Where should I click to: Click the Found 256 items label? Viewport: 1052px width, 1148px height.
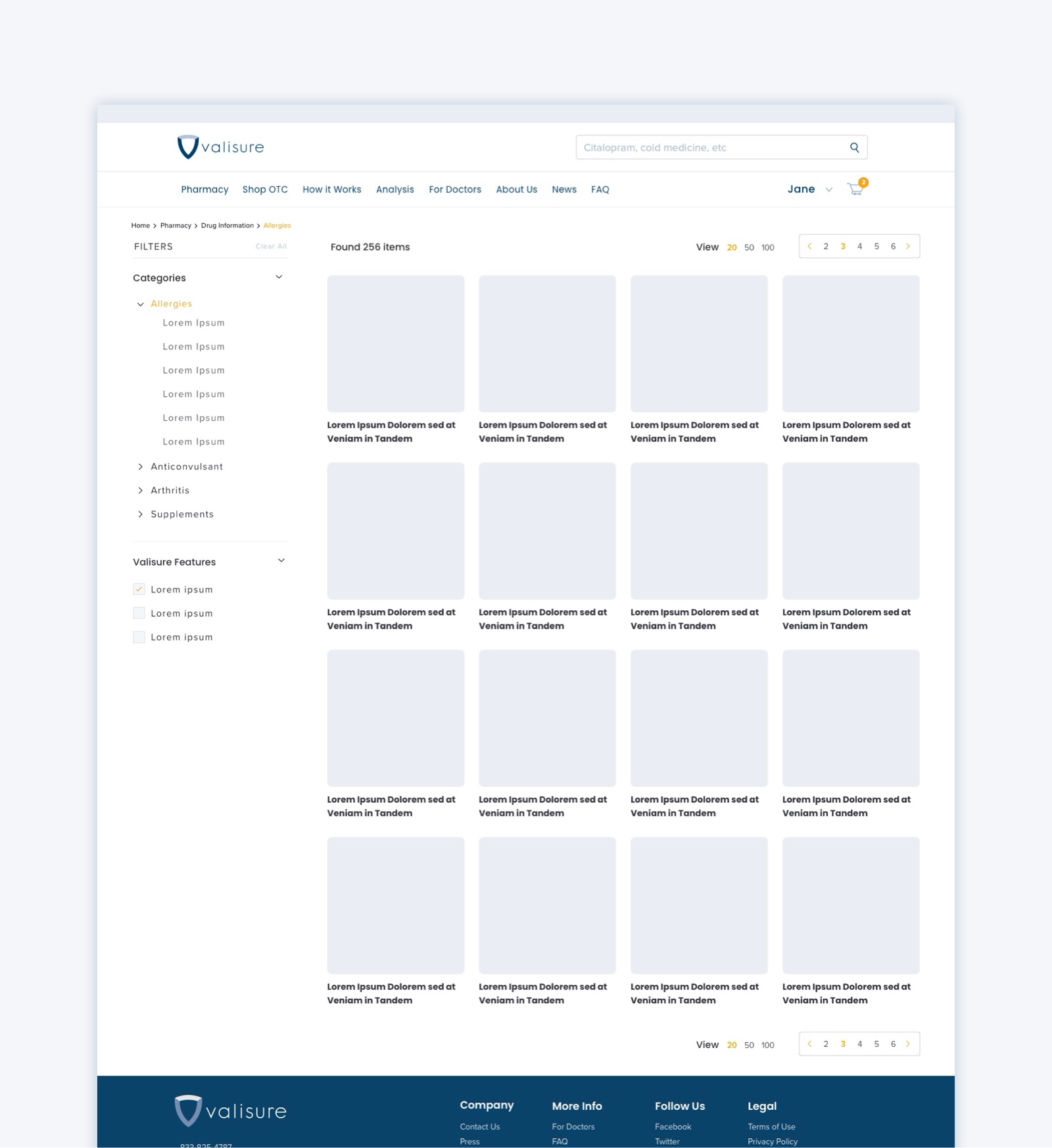pyautogui.click(x=370, y=247)
